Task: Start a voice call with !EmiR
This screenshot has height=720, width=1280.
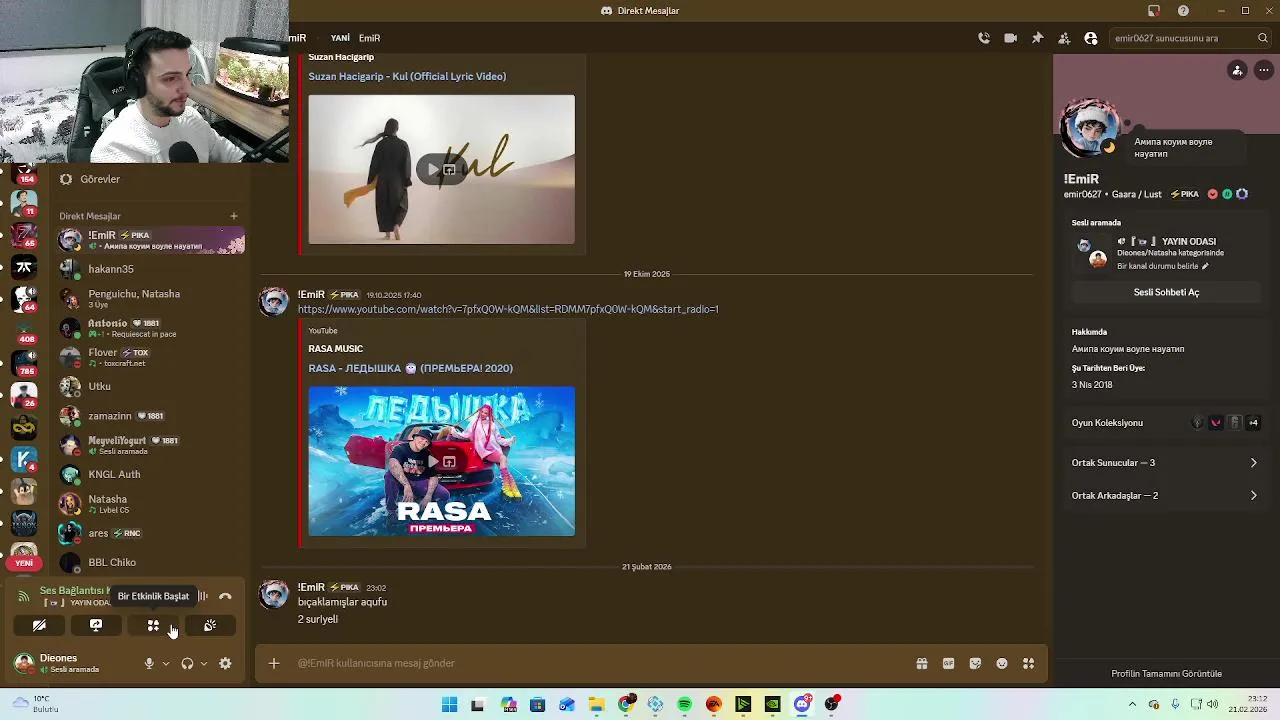Action: click(x=984, y=38)
